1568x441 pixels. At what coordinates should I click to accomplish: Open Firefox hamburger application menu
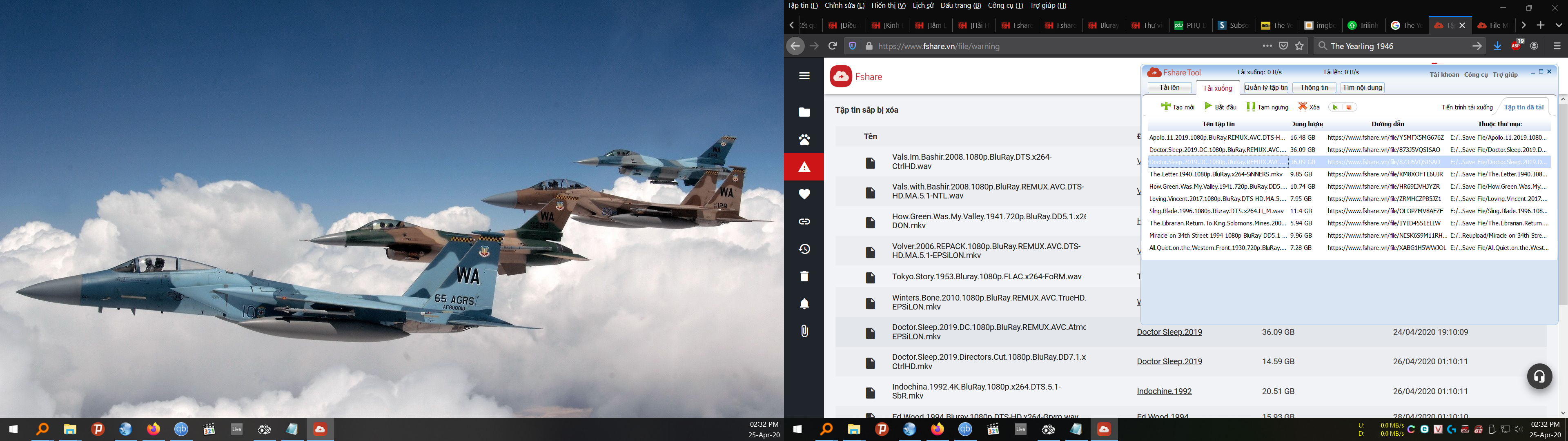[x=1557, y=46]
